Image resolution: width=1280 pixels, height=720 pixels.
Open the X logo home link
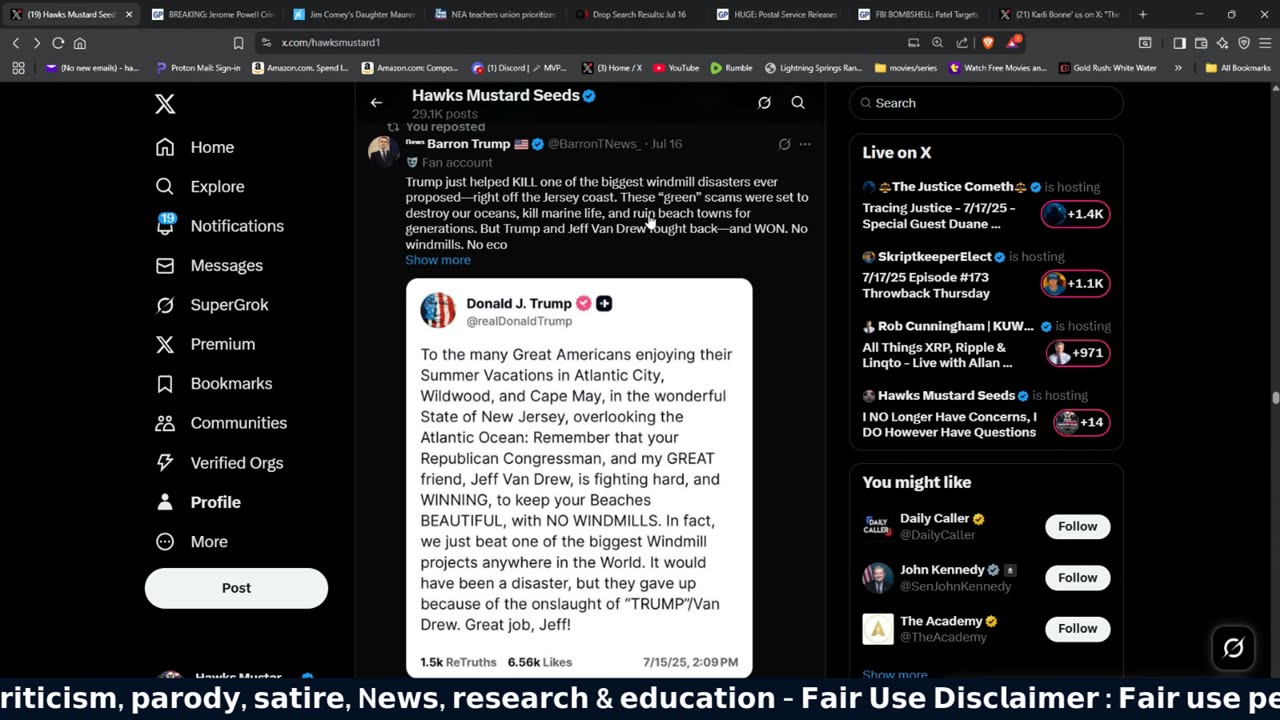click(x=165, y=104)
